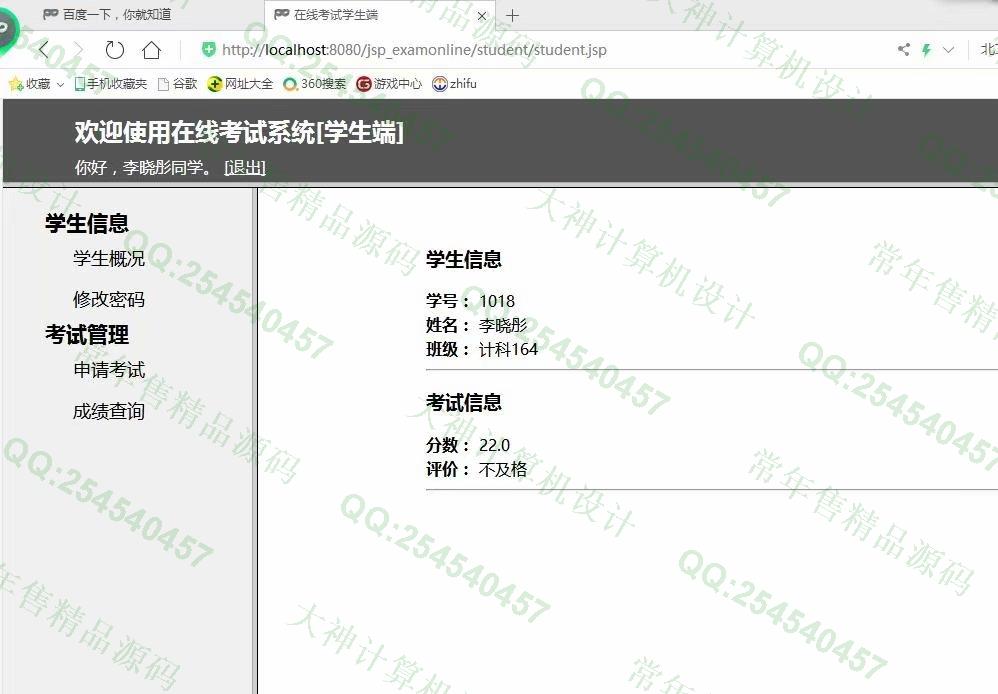Open 学生概况 in the sidebar
The width and height of the screenshot is (998, 694).
[x=109, y=258]
